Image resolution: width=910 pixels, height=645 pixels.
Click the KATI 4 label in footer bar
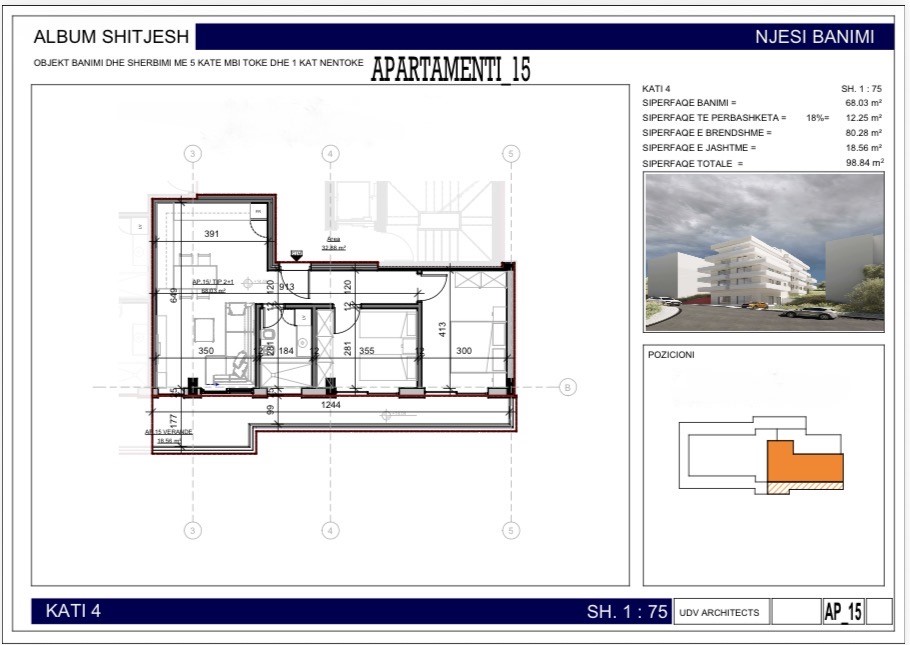(x=74, y=611)
